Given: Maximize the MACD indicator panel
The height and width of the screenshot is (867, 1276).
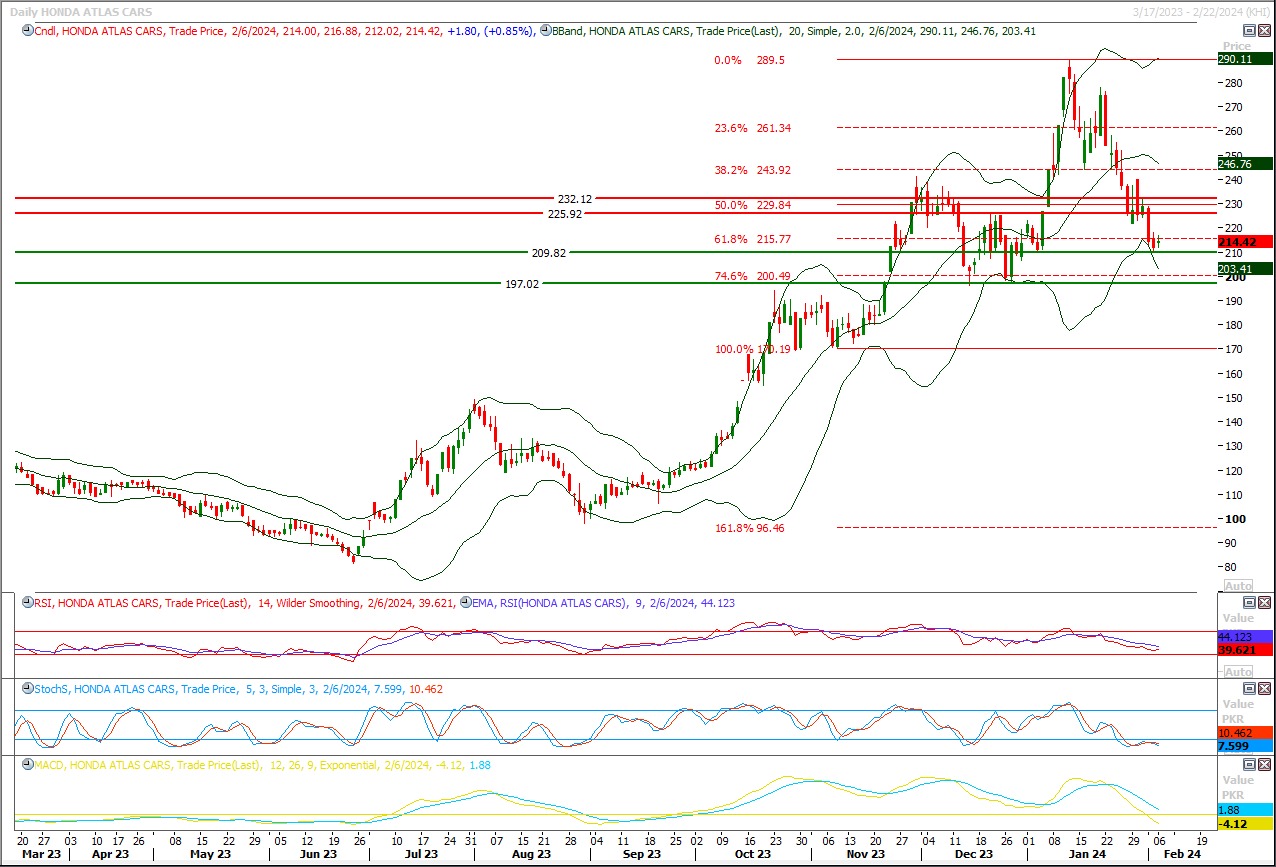Looking at the screenshot, I should (1249, 764).
